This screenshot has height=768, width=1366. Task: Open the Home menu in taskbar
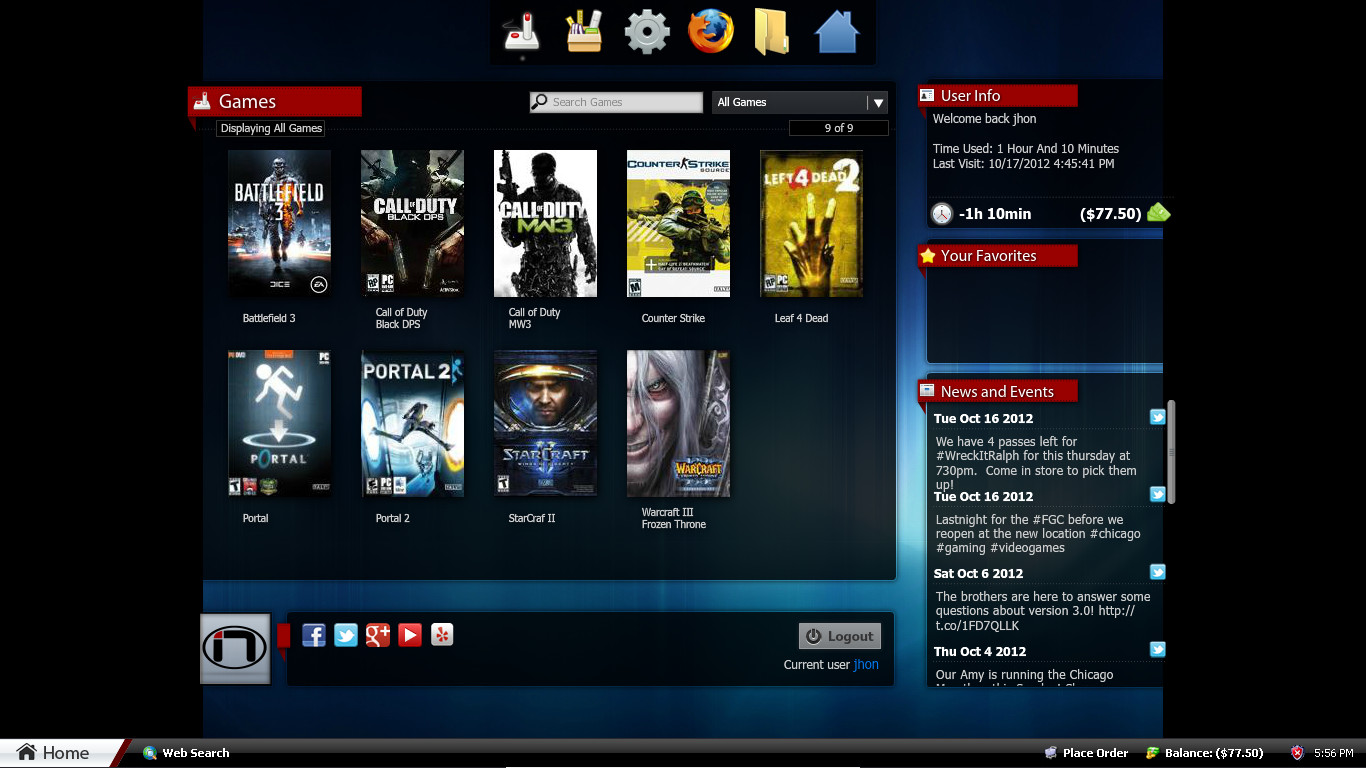pos(55,753)
